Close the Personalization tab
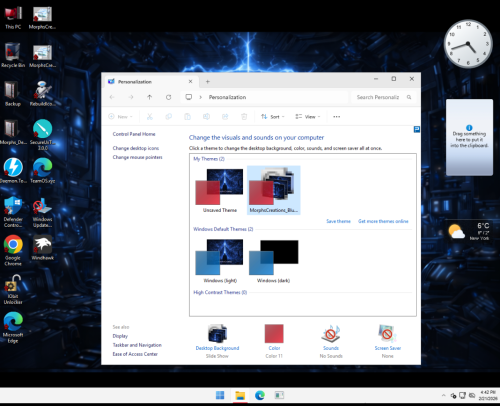Image resolution: width=500 pixels, height=406 pixels. 190,81
